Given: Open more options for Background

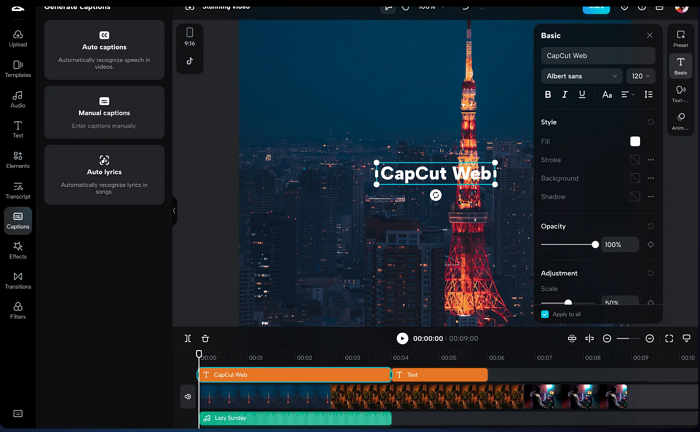Looking at the screenshot, I should tap(651, 178).
